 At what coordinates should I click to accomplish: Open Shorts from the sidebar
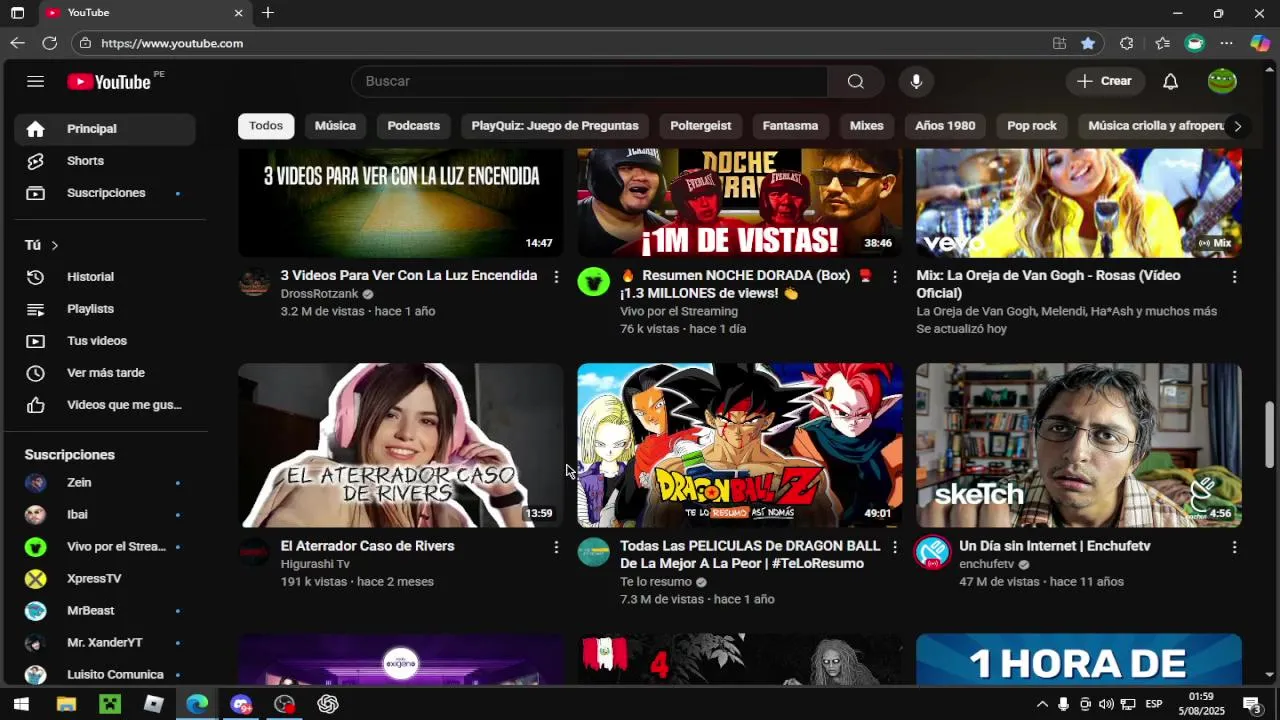(x=105, y=161)
